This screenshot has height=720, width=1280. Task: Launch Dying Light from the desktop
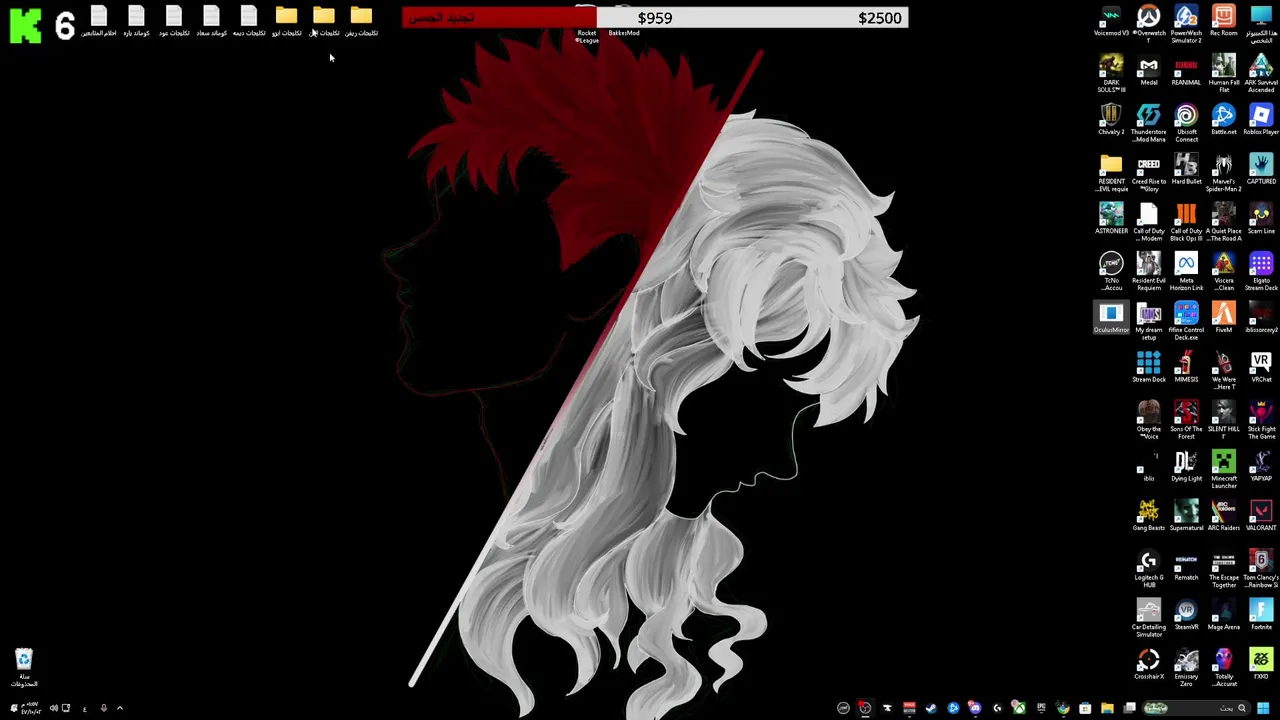point(1186,467)
